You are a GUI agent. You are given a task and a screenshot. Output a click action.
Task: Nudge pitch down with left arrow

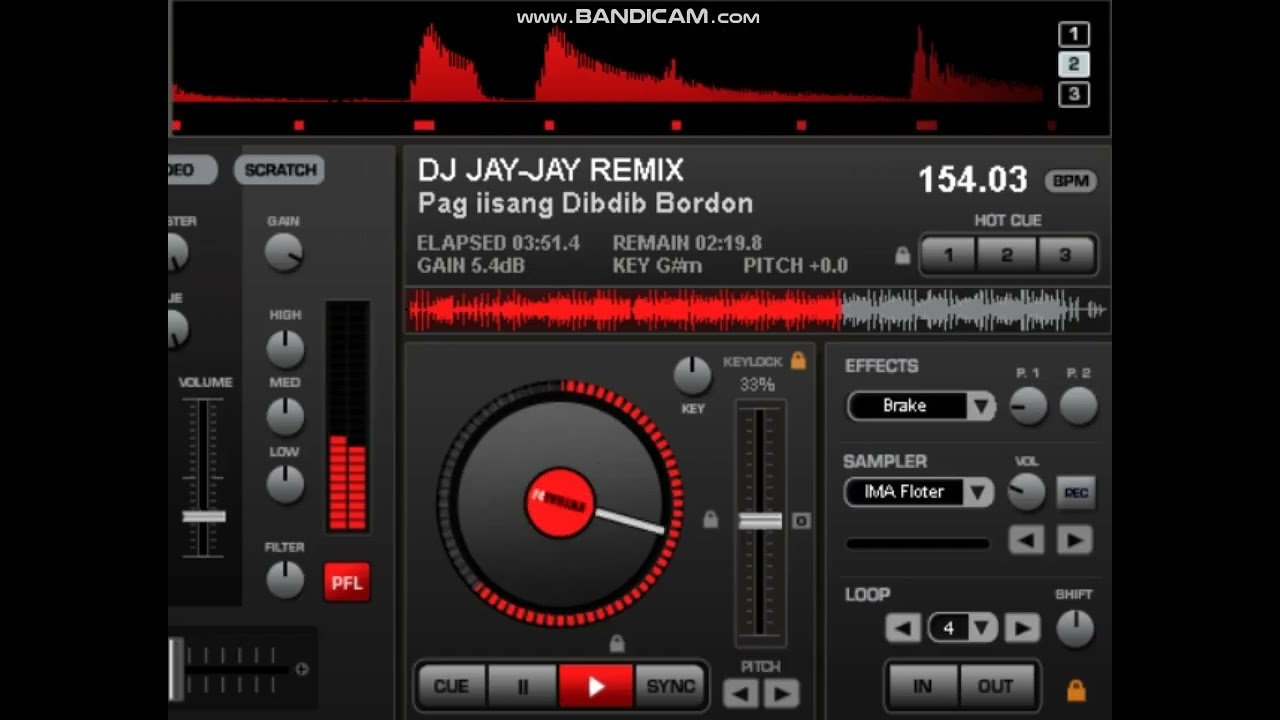coord(740,693)
